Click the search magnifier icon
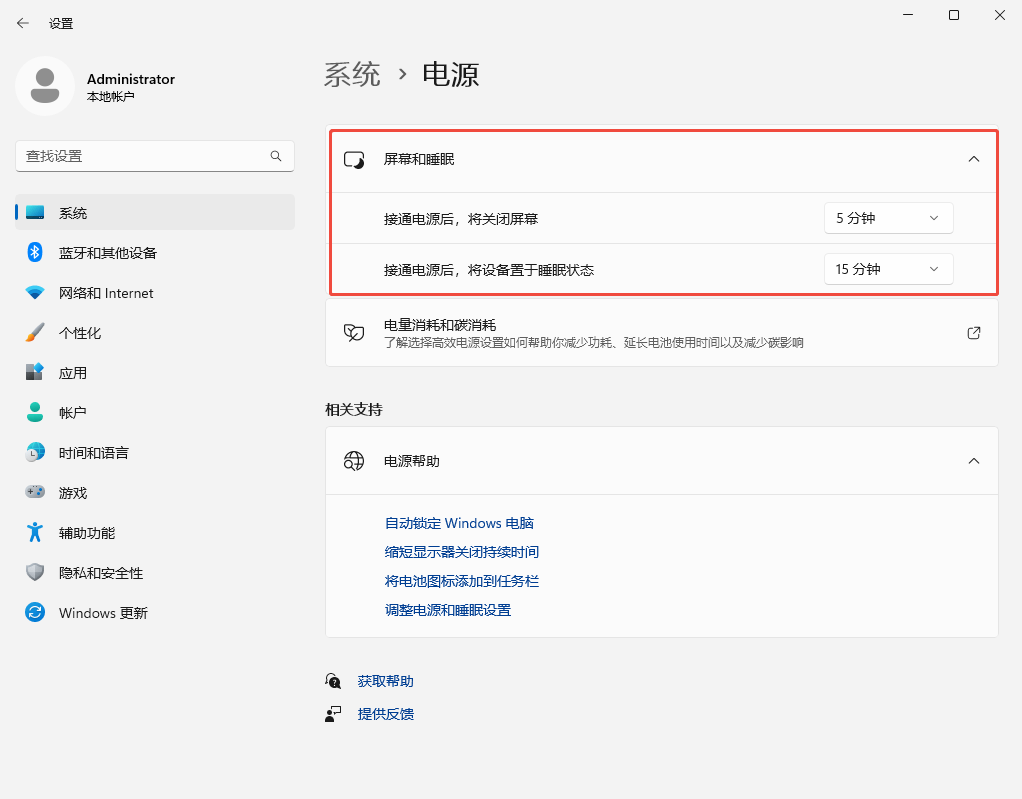The width and height of the screenshot is (1022, 799). pos(276,156)
